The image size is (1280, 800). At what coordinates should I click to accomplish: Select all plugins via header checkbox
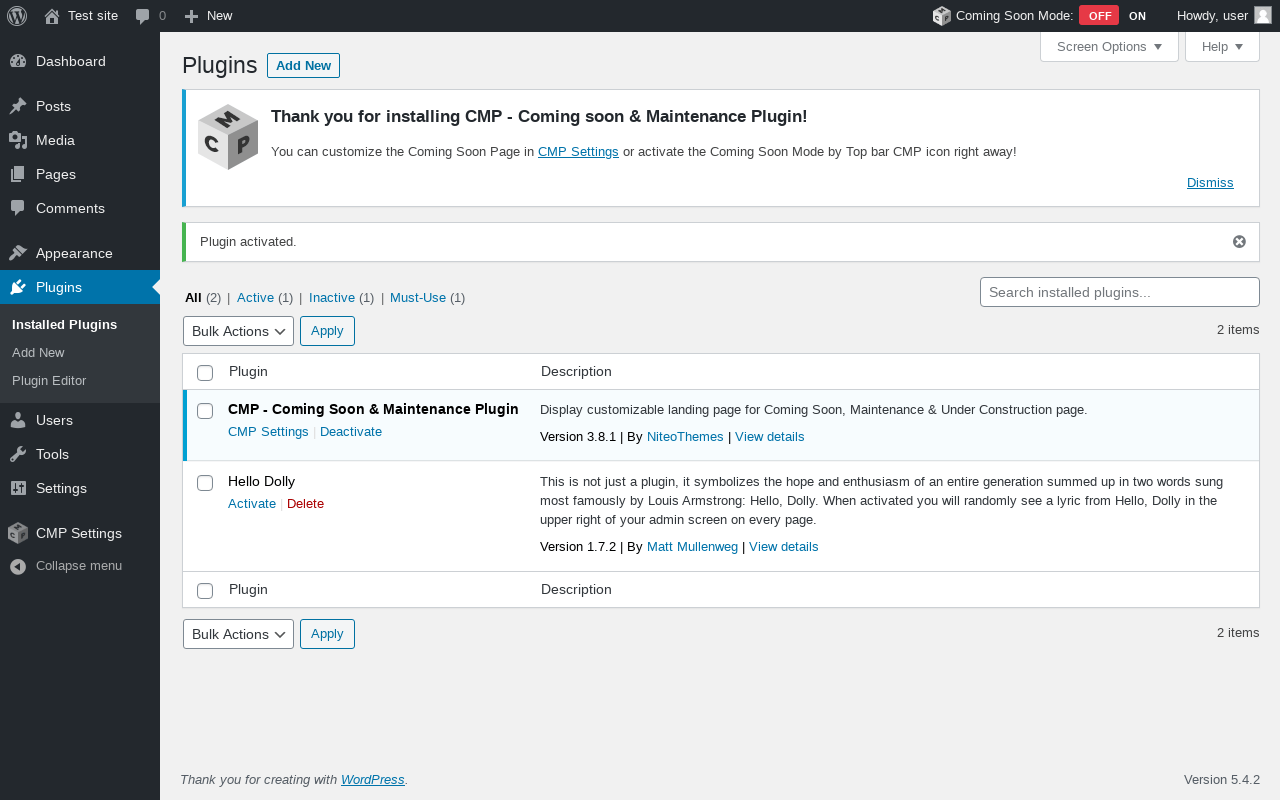(x=205, y=373)
